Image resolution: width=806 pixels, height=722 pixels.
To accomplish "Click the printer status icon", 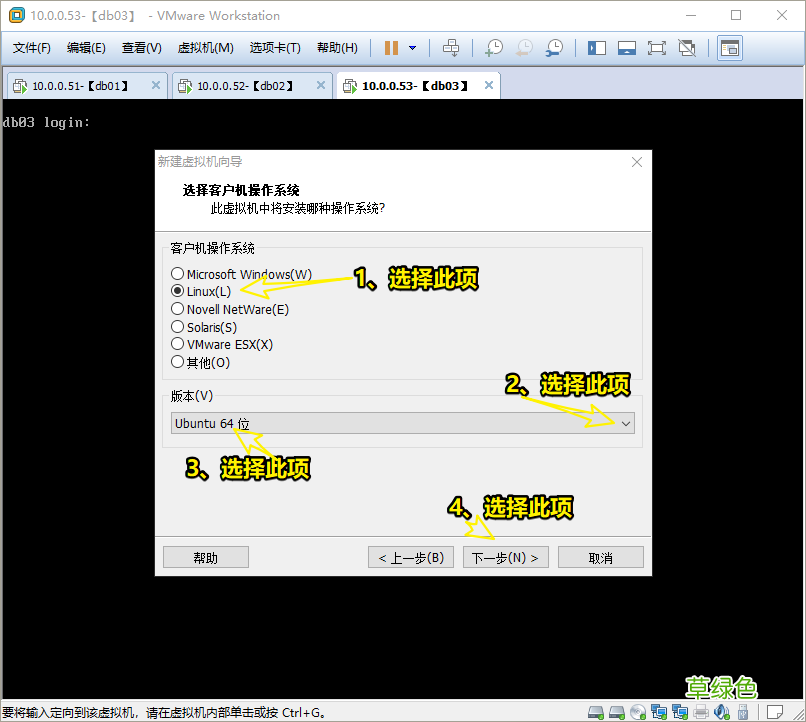I will click(x=701, y=712).
